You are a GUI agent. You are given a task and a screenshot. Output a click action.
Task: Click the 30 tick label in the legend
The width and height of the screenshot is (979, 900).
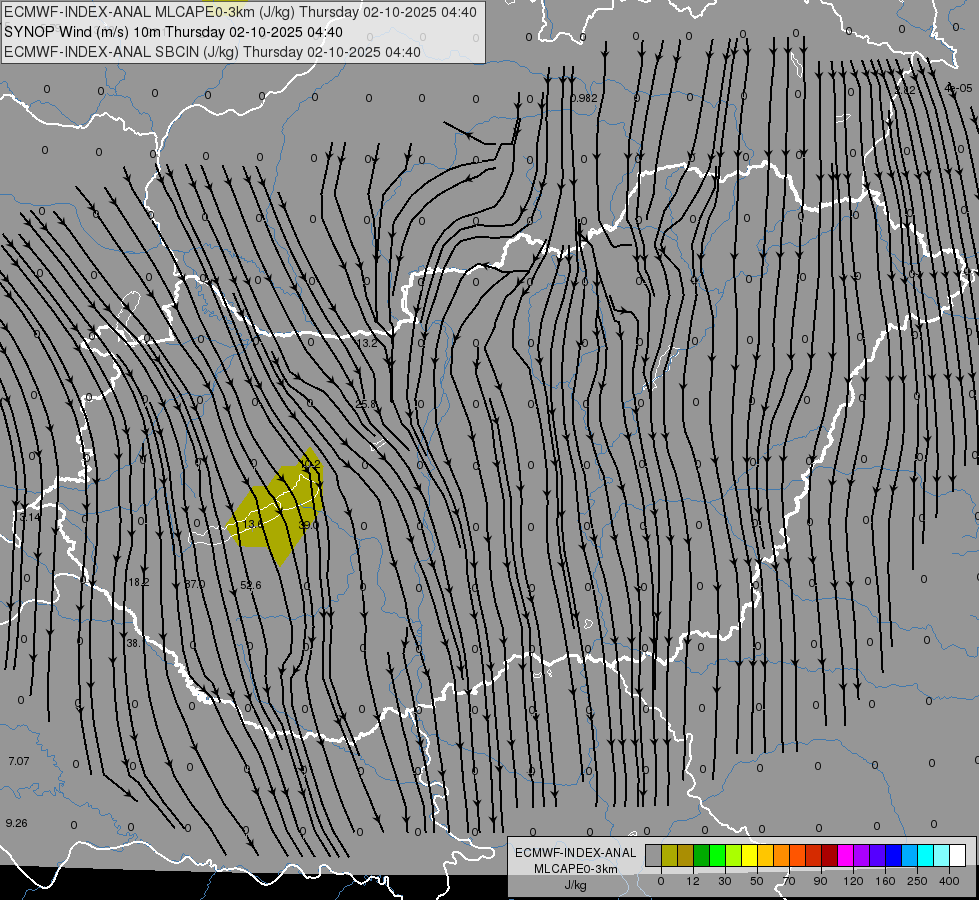725,881
